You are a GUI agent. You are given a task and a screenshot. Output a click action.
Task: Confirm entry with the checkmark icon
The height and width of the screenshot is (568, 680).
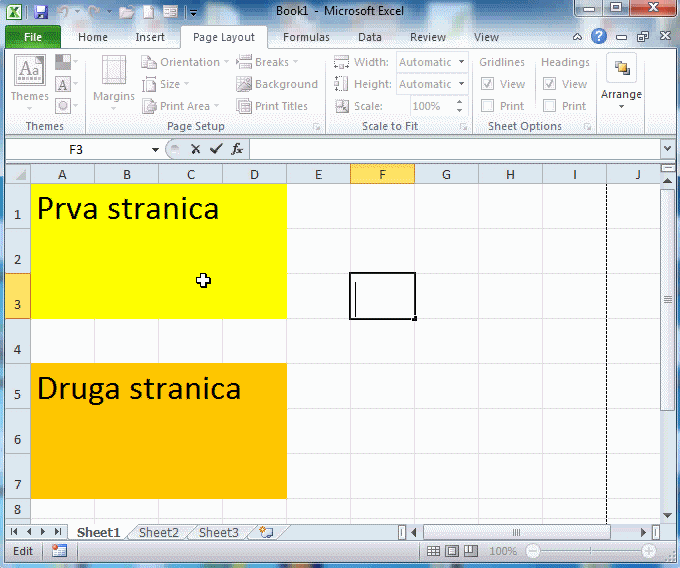(x=216, y=149)
